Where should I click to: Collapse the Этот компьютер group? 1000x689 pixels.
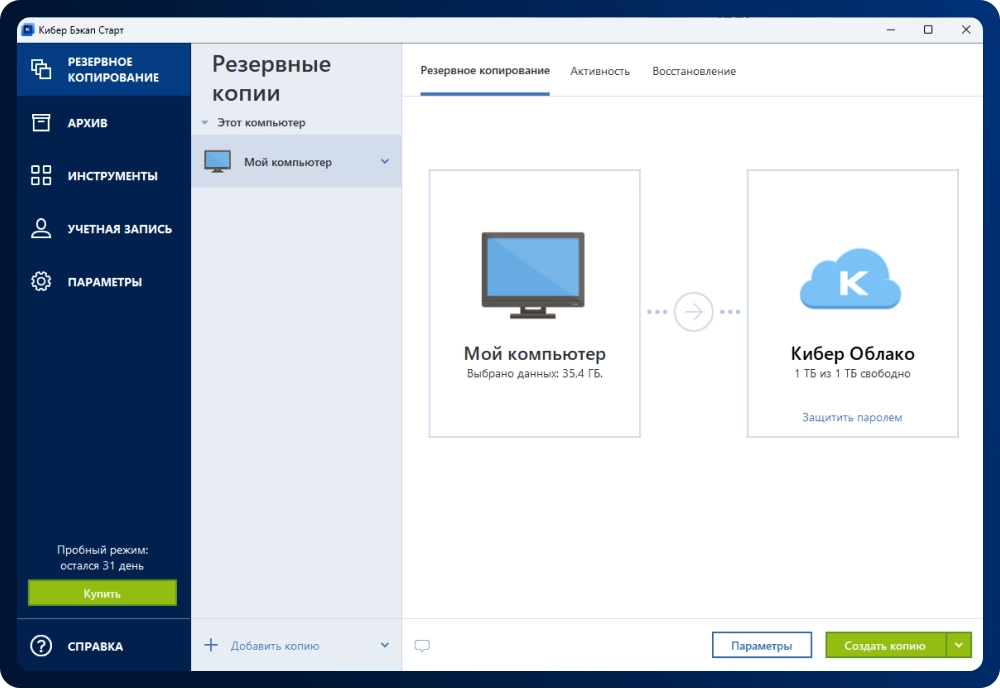click(x=205, y=122)
